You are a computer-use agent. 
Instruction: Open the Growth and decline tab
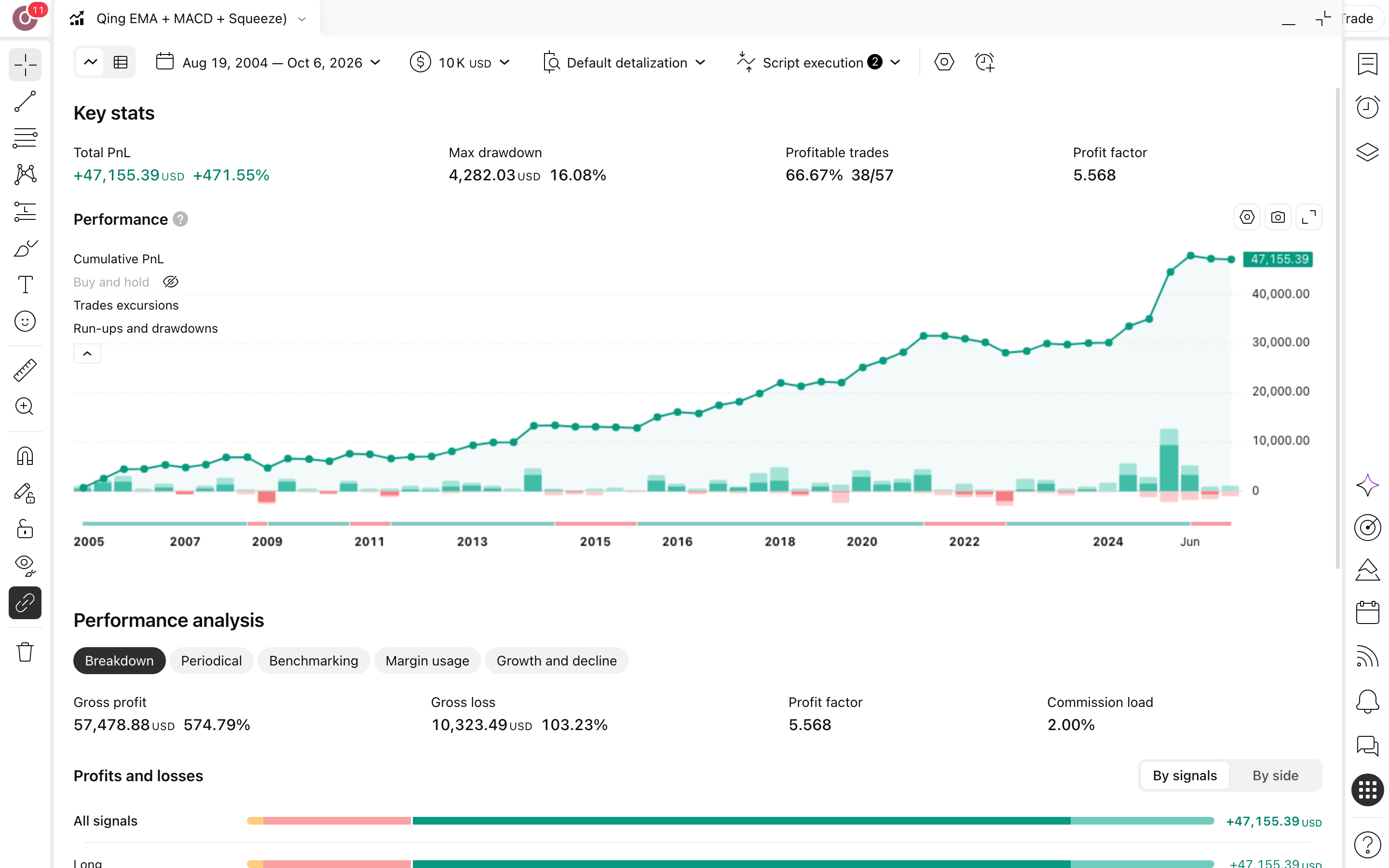[x=557, y=661]
